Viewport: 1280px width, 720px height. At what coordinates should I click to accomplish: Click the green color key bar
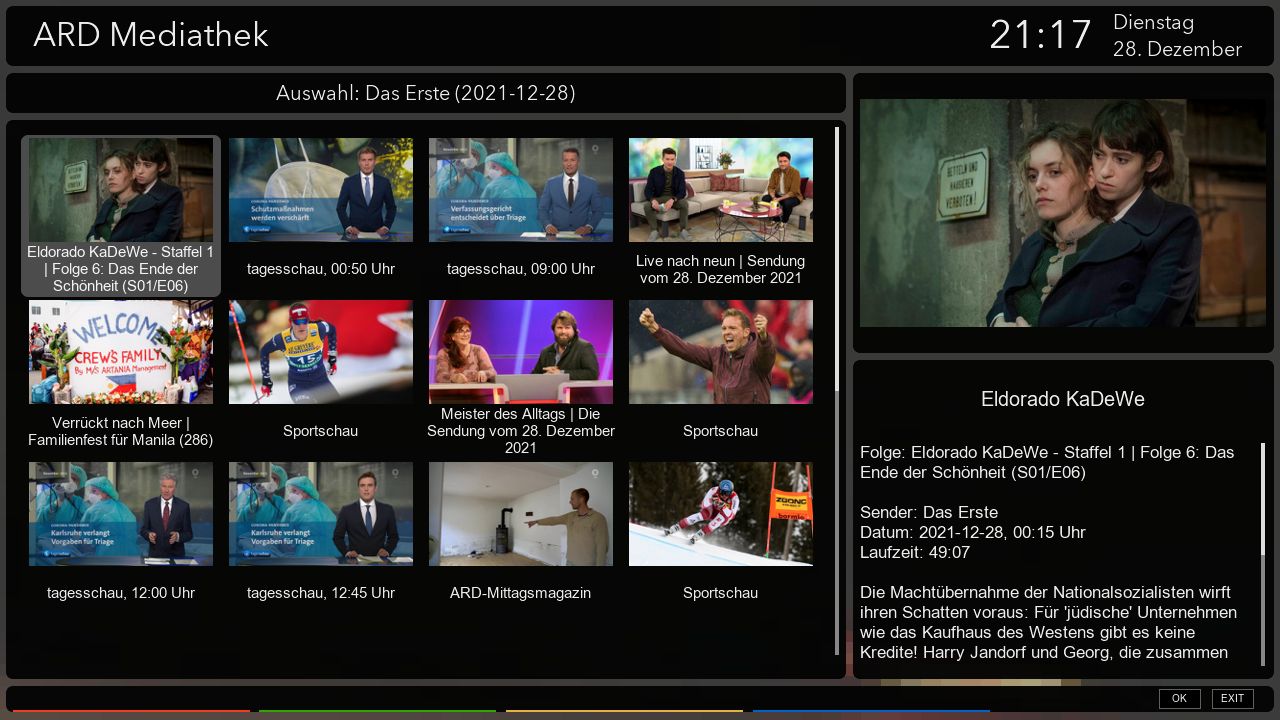click(377, 711)
